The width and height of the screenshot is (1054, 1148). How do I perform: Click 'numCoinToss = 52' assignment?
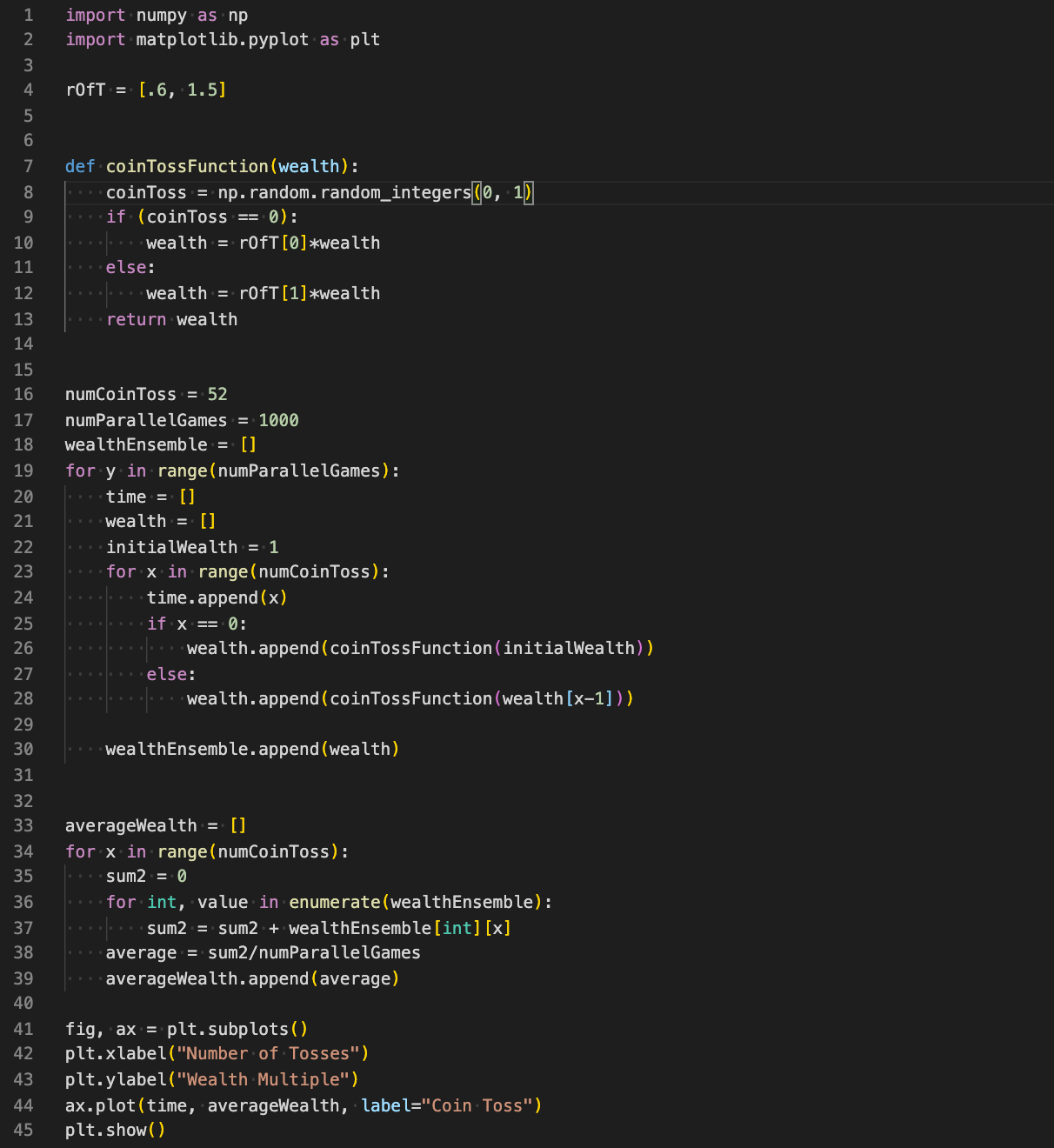click(x=146, y=394)
